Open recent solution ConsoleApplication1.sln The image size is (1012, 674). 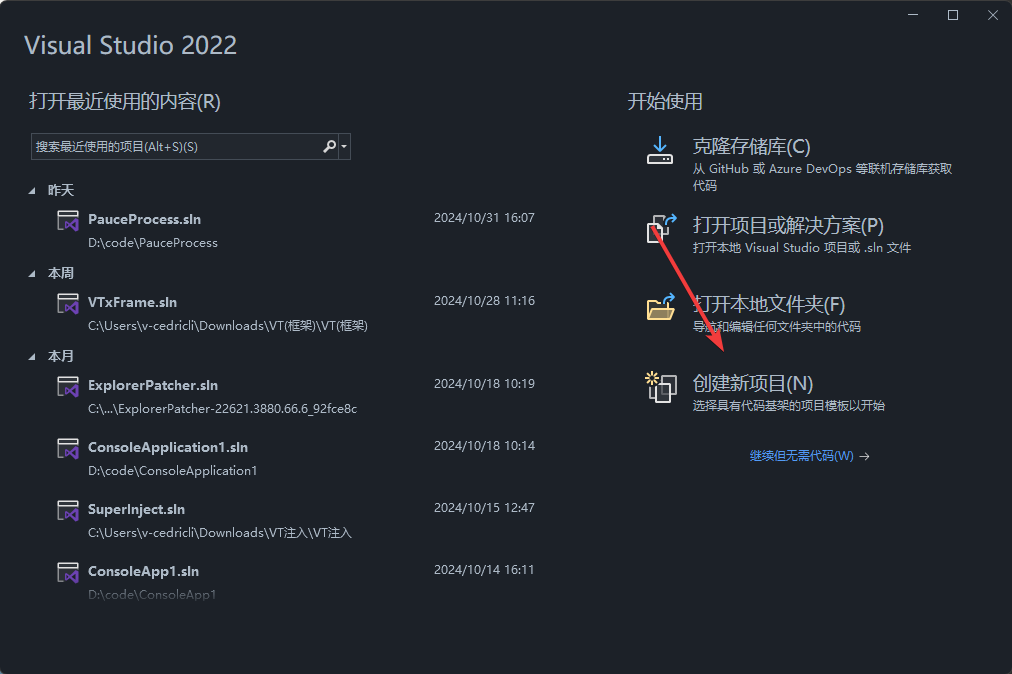coord(168,447)
